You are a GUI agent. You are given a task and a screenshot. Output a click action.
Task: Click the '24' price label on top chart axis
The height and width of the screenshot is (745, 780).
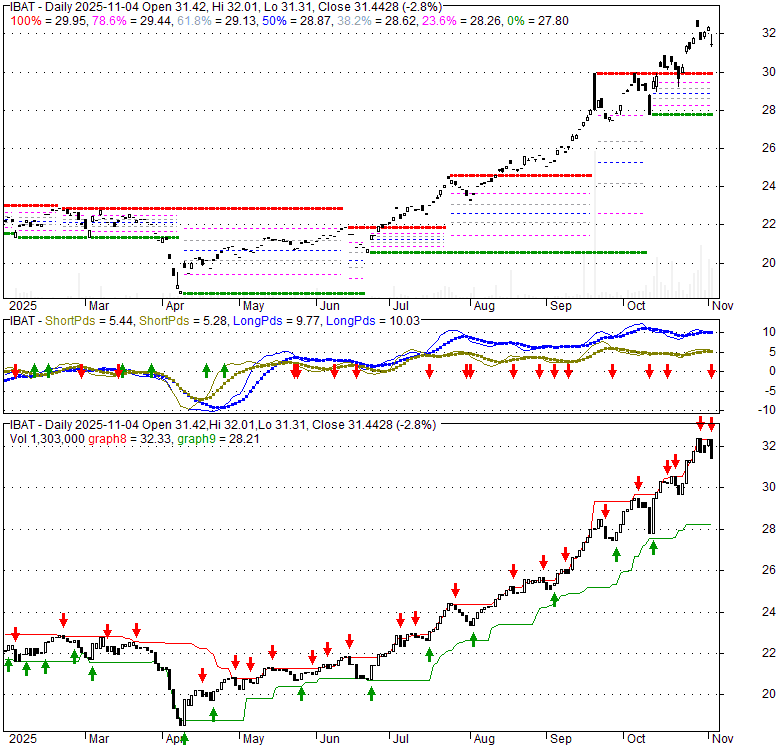(769, 186)
